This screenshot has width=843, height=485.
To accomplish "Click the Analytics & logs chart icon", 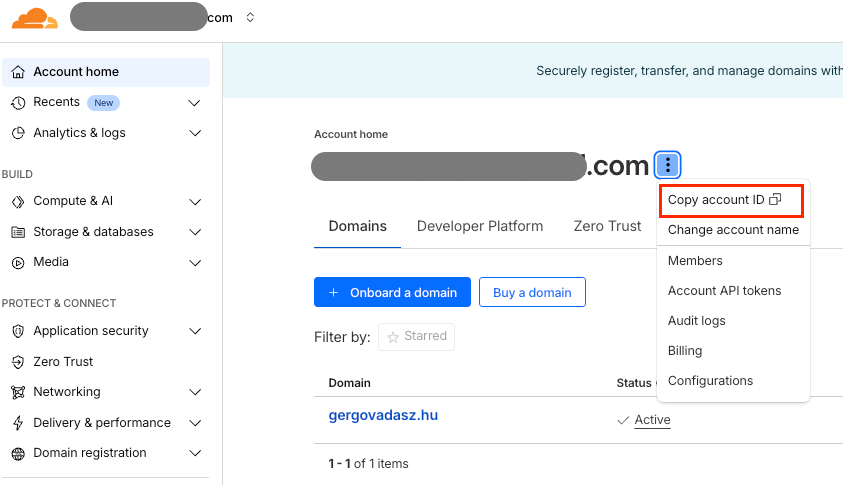I will coord(18,133).
